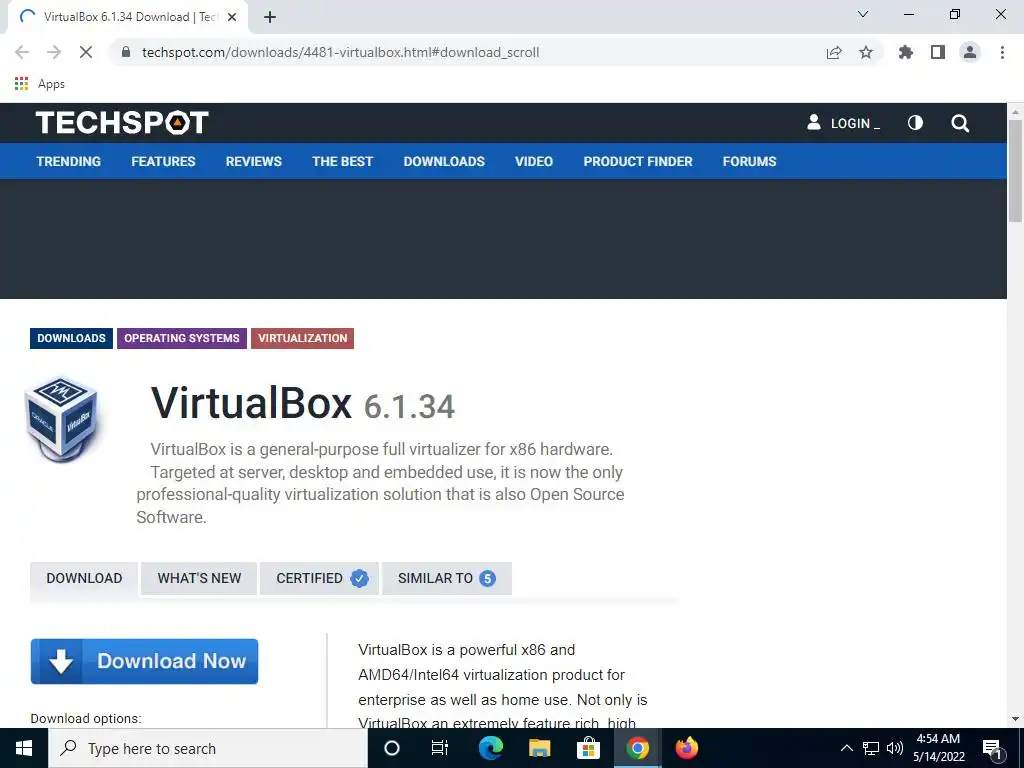Image resolution: width=1024 pixels, height=768 pixels.
Task: Open THE BEST menu item
Action: point(342,161)
